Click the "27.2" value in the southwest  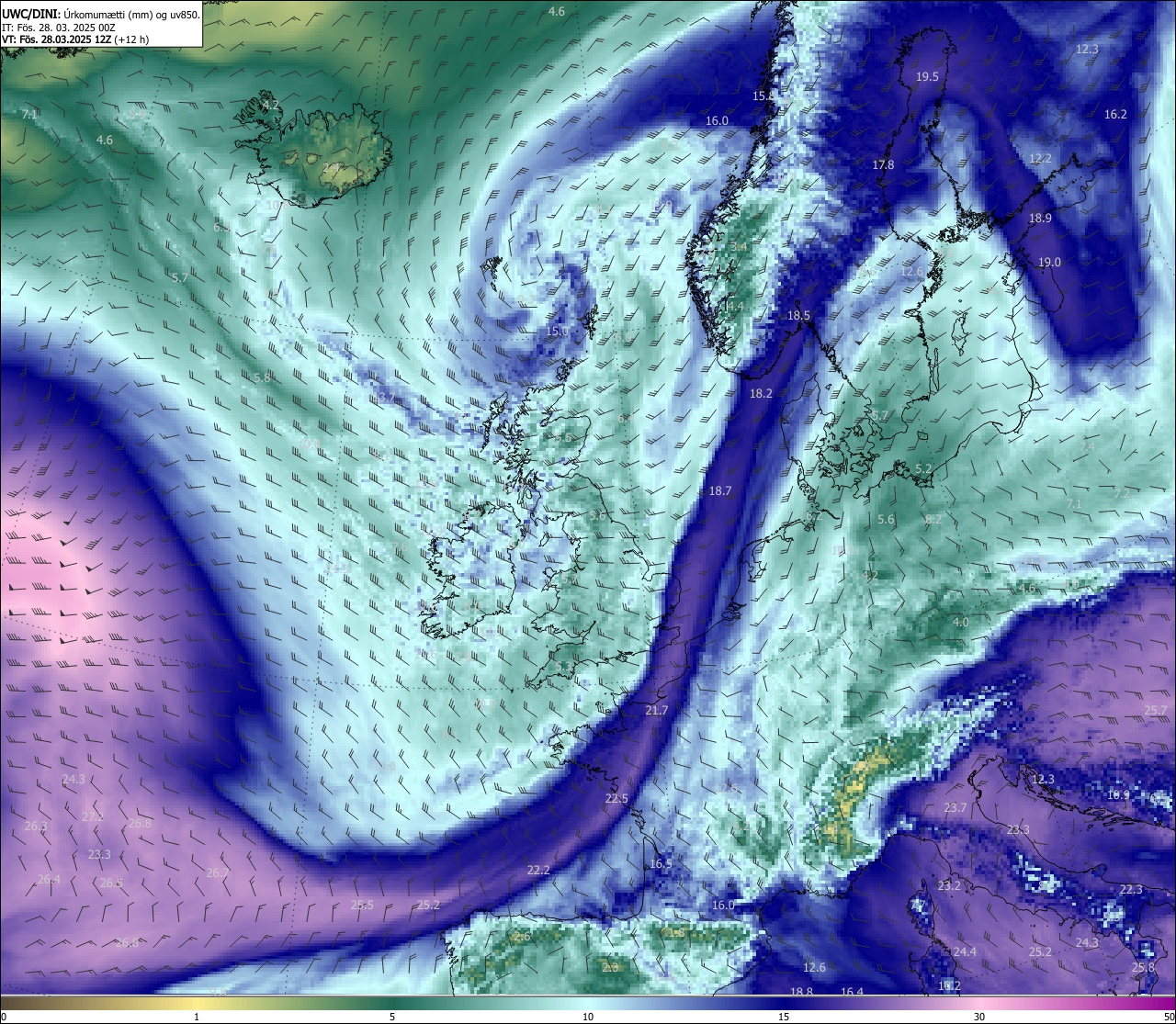pyautogui.click(x=93, y=816)
